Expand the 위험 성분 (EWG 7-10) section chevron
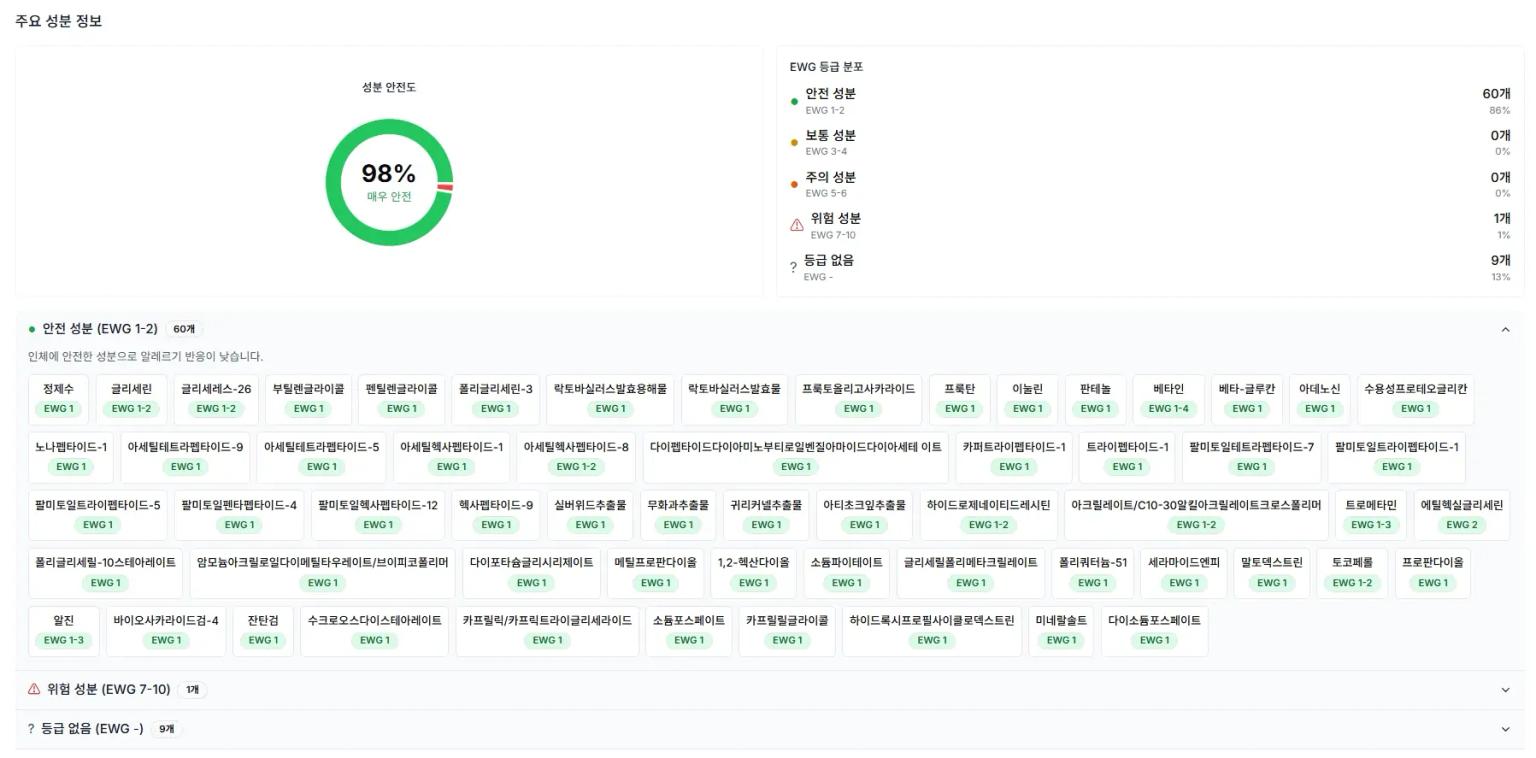 pyautogui.click(x=1505, y=690)
